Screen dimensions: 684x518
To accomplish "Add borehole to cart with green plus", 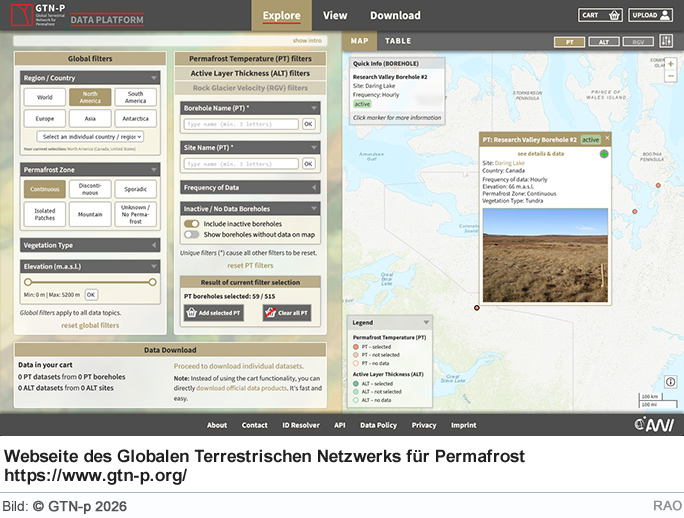I will coord(604,154).
